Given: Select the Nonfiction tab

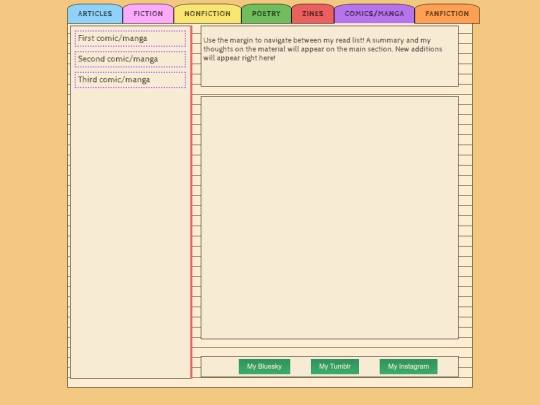Looking at the screenshot, I should (207, 14).
